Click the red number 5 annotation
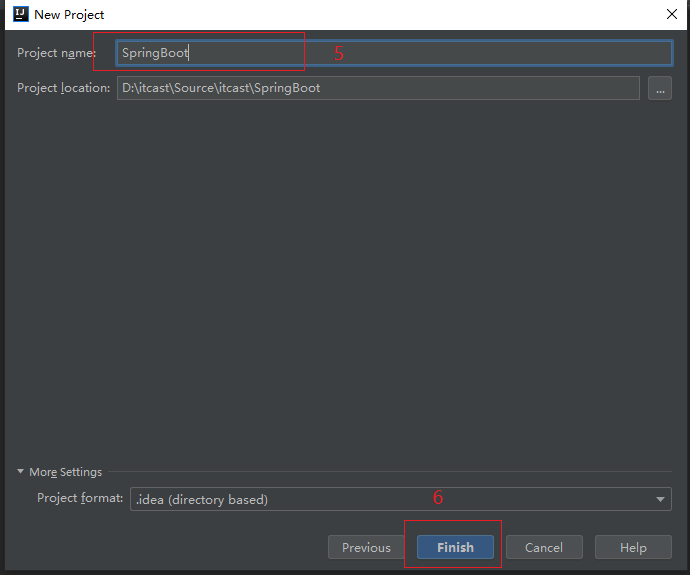The height and width of the screenshot is (575, 690). click(x=339, y=54)
